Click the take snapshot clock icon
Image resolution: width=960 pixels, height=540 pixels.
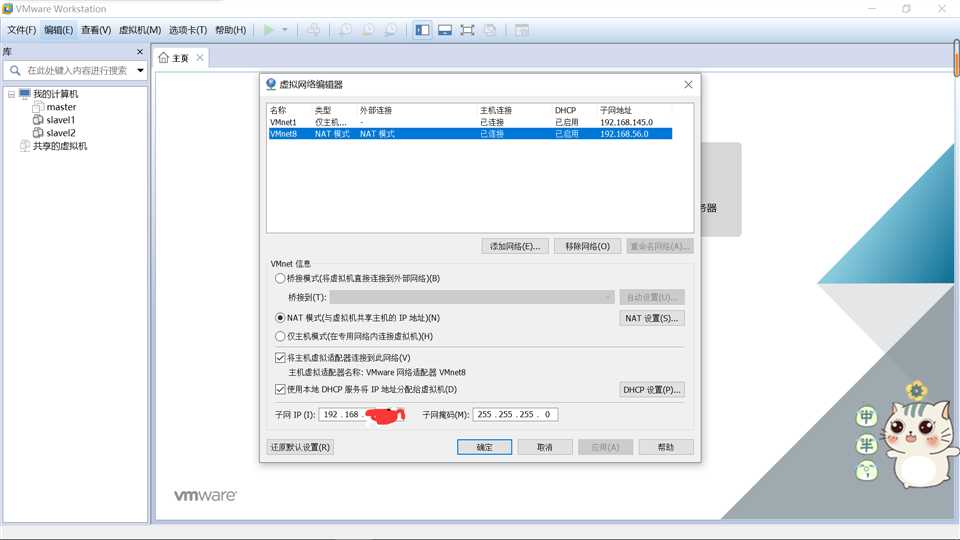click(x=345, y=30)
